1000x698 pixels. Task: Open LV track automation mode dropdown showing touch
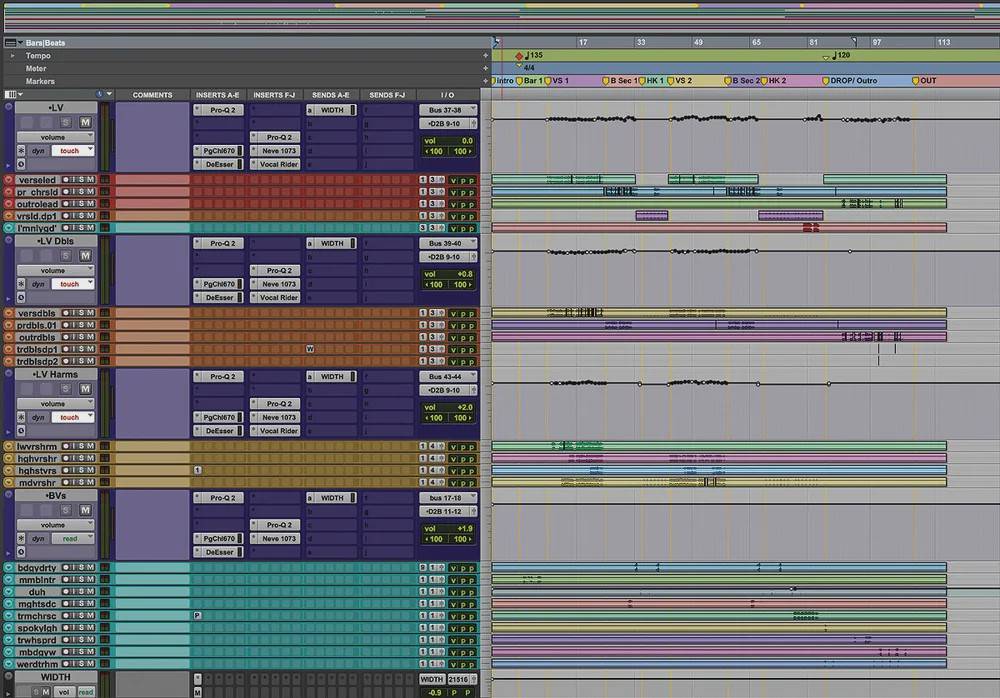coord(73,151)
